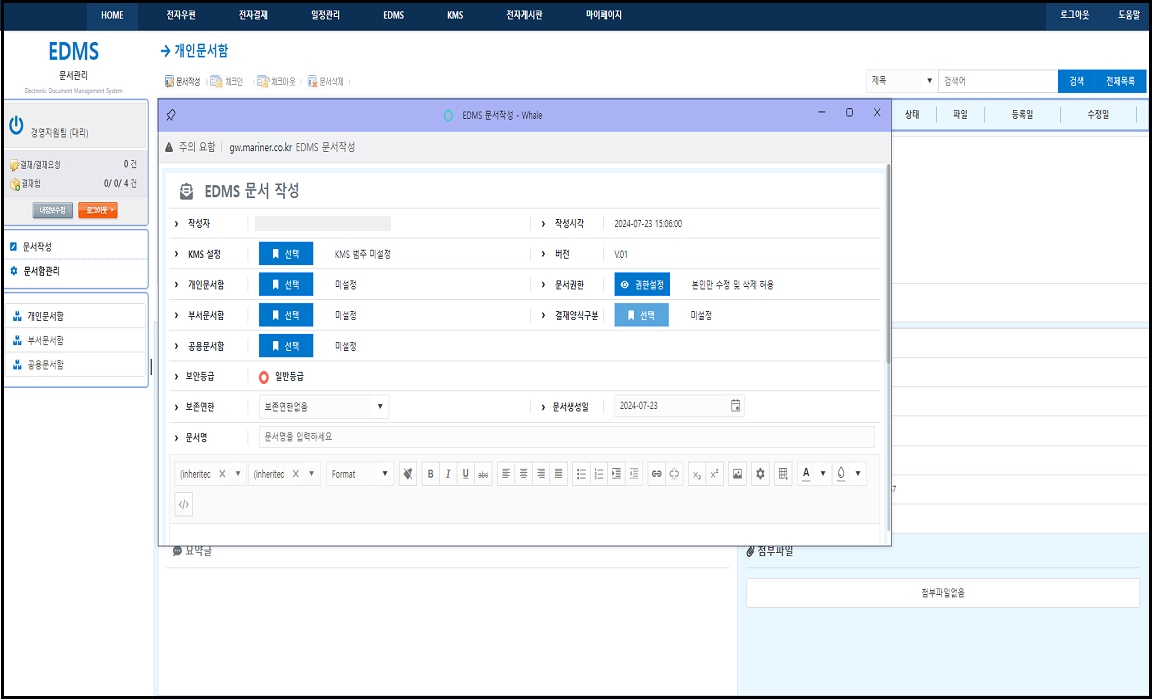Image resolution: width=1152 pixels, height=700 pixels.
Task: Open HOME in top navigation
Action: tap(112, 15)
